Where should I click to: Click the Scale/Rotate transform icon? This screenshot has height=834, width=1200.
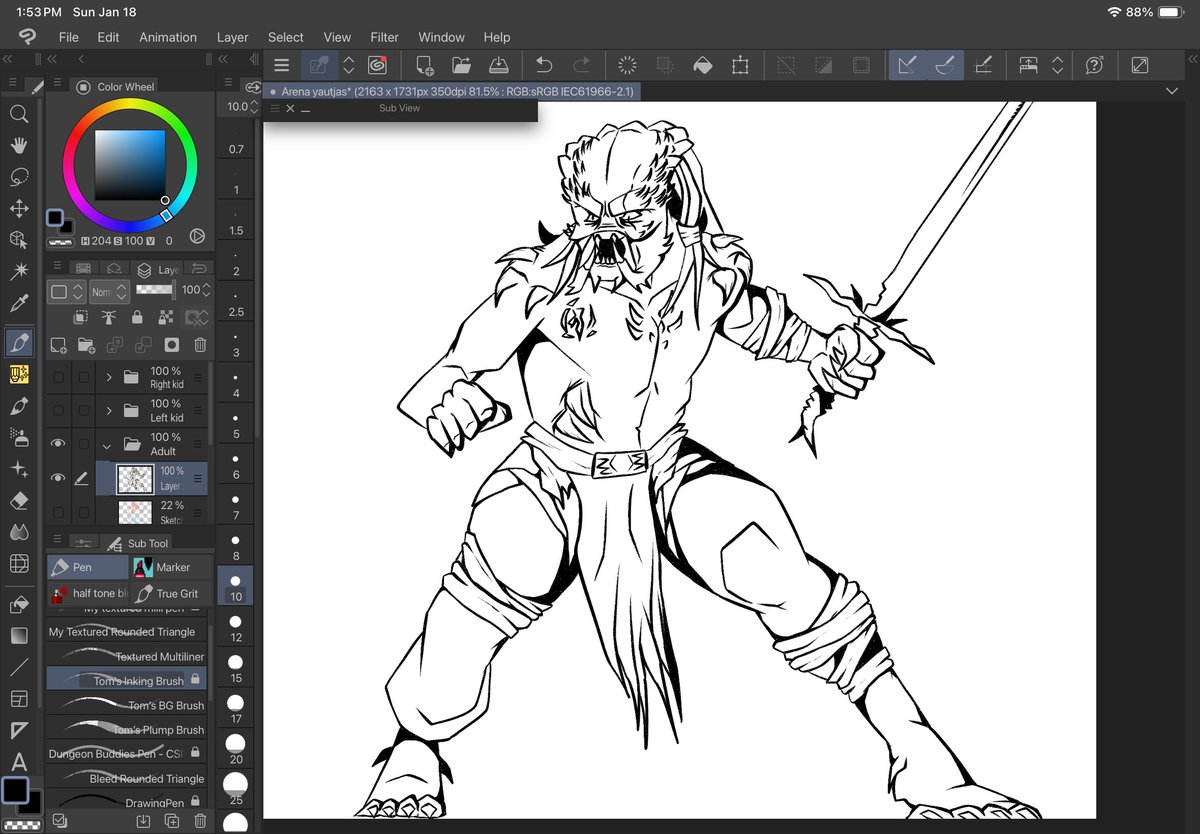[x=740, y=65]
